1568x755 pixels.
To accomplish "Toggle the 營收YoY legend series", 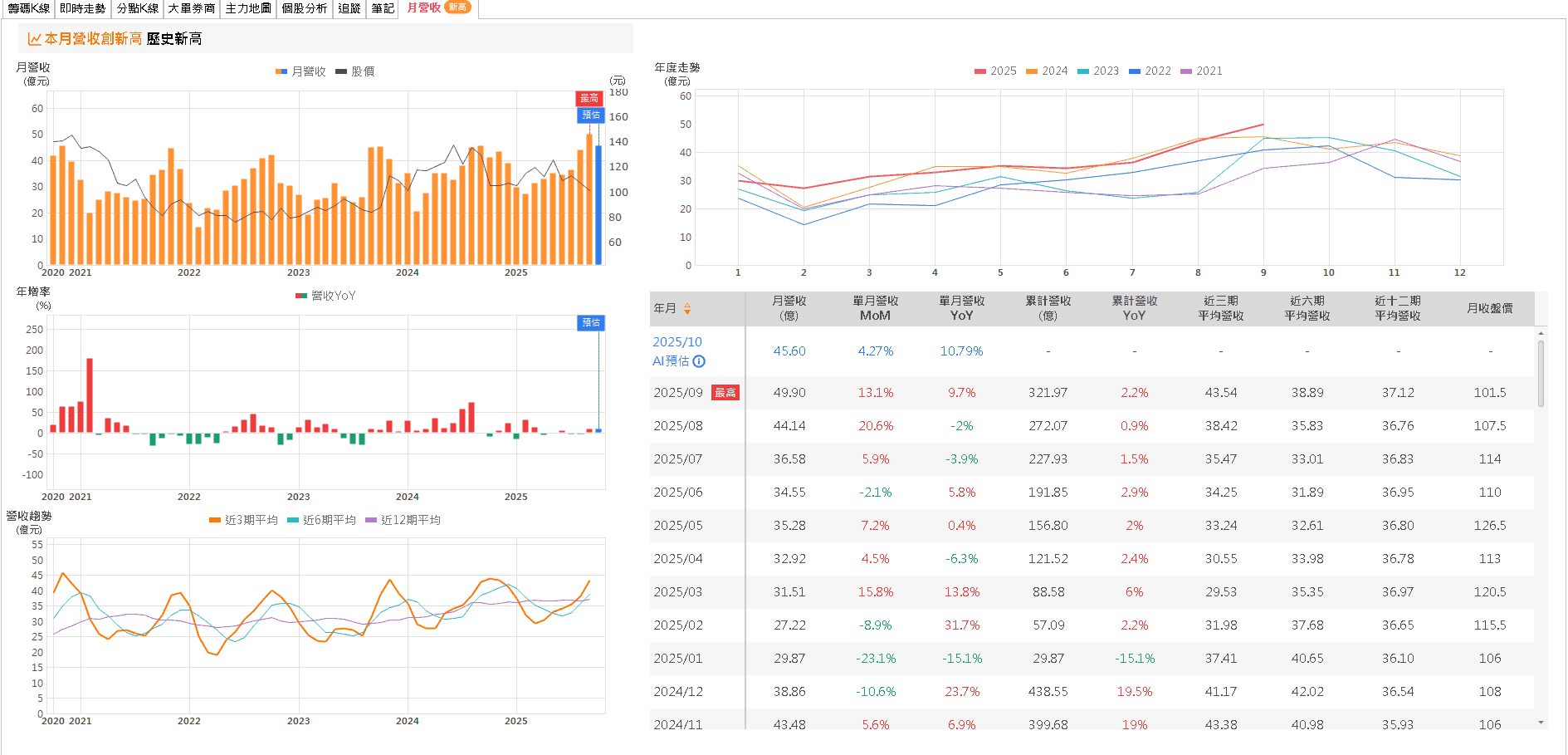I will coord(325,296).
